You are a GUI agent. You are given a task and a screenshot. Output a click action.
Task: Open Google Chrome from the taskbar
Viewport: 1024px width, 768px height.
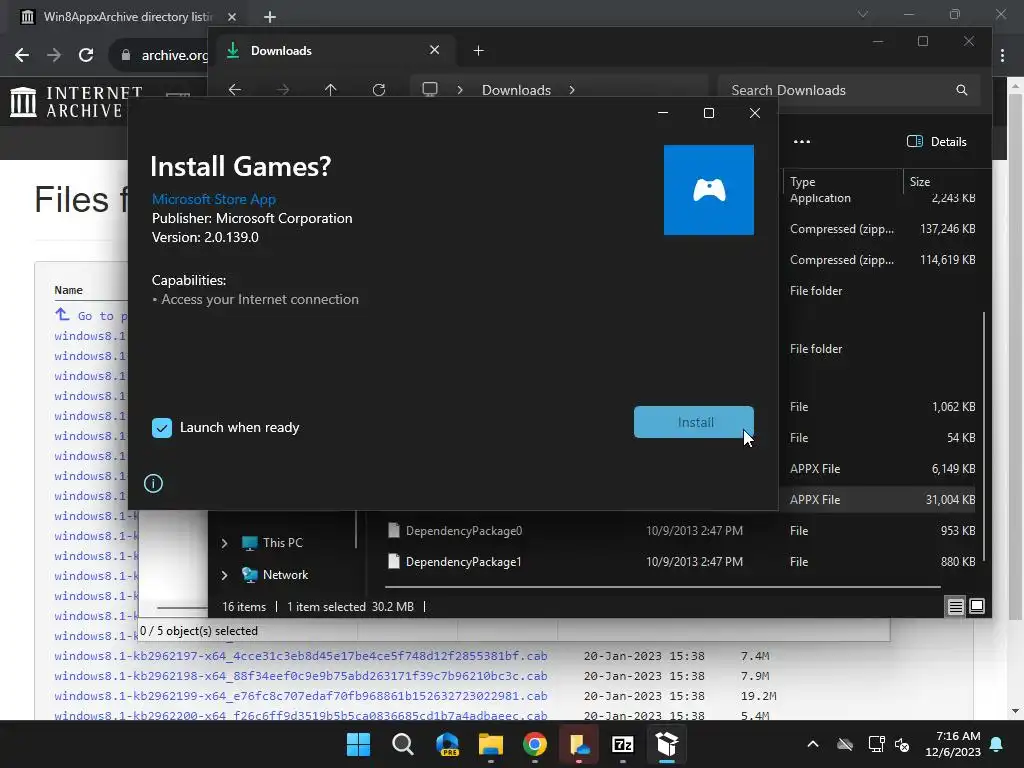pos(534,744)
